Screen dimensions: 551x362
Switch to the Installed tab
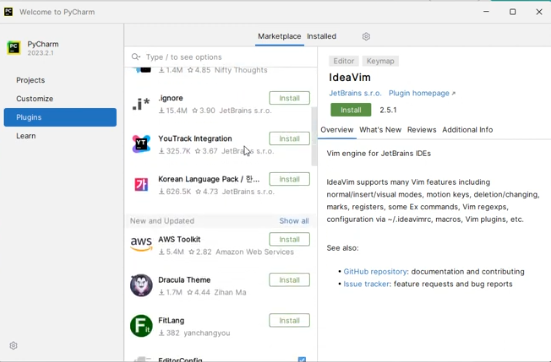tap(322, 37)
